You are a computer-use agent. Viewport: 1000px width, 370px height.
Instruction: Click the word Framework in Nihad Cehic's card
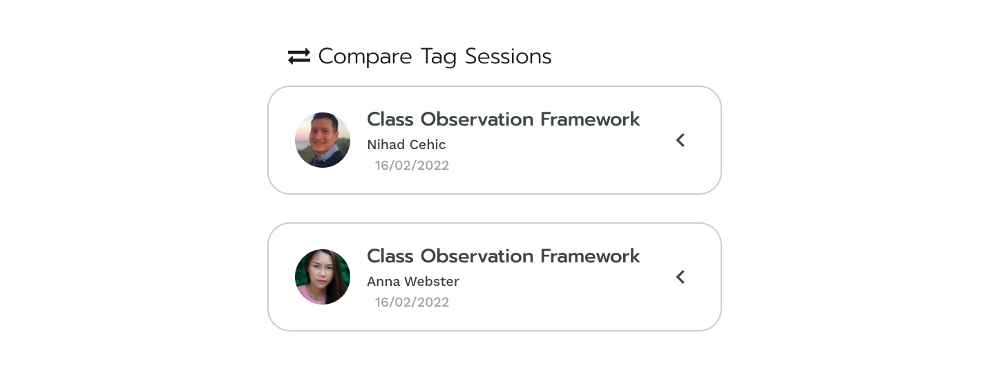591,119
